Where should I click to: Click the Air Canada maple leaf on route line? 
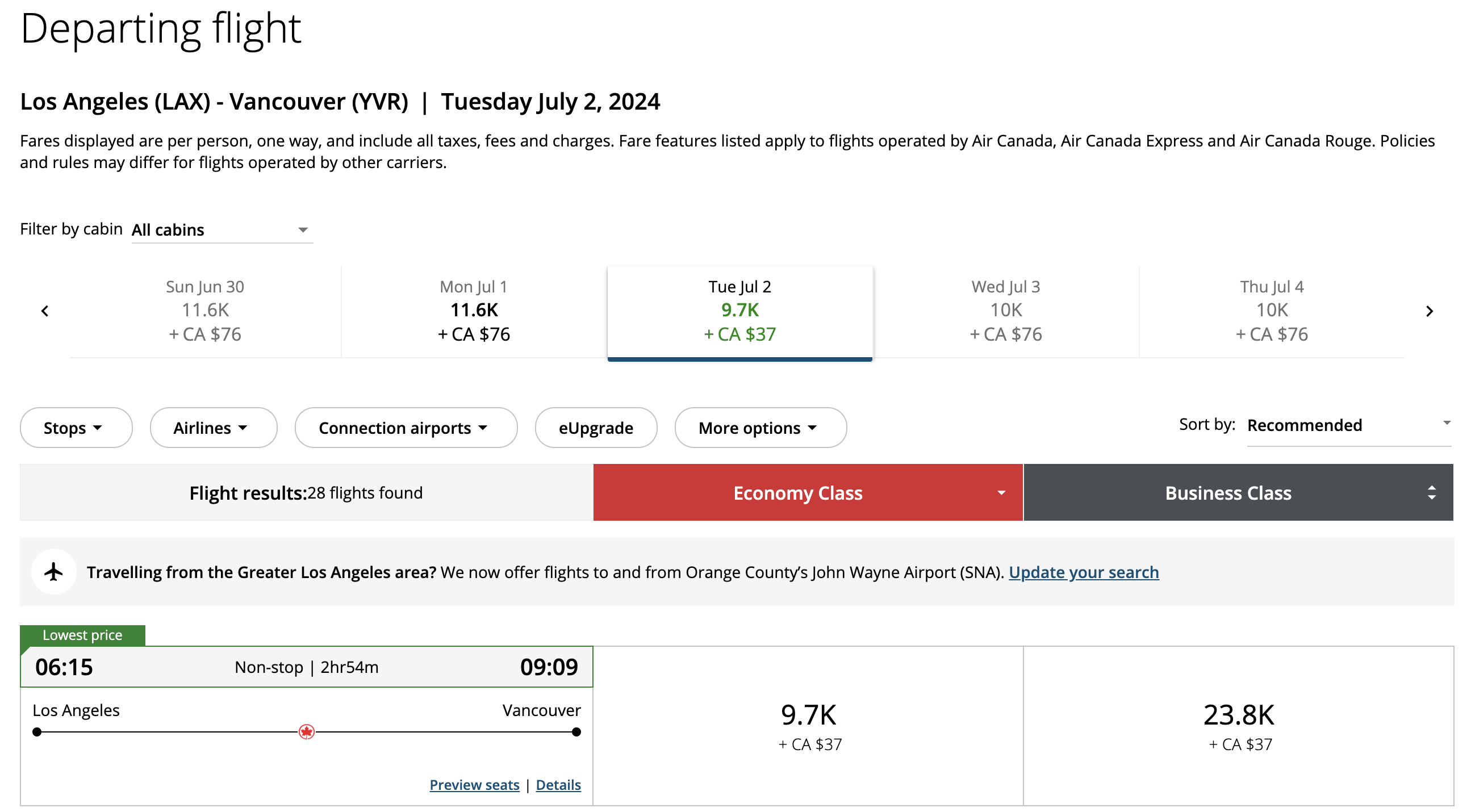(x=307, y=731)
